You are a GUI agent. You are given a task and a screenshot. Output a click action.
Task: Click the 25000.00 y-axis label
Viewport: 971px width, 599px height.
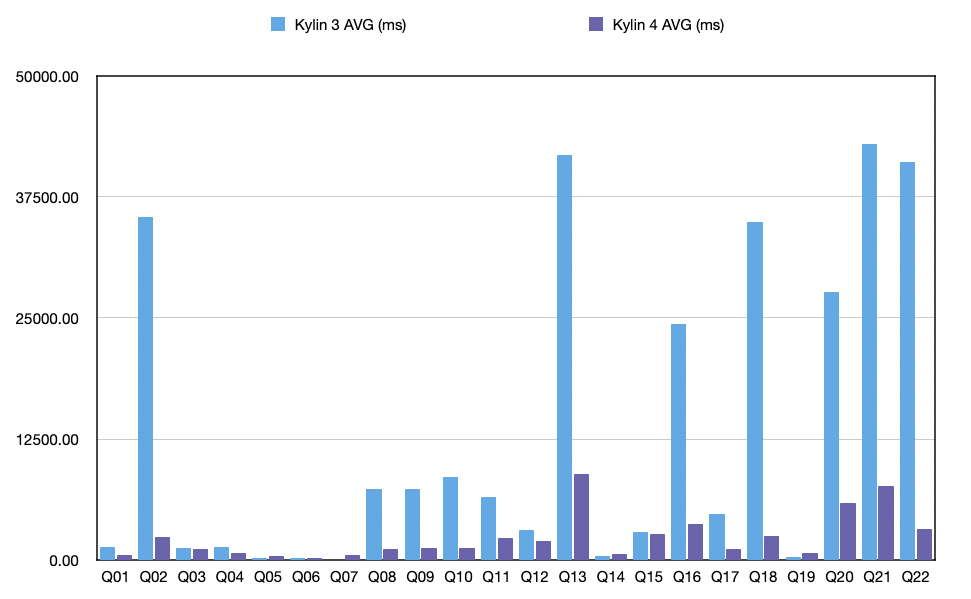tap(47, 319)
